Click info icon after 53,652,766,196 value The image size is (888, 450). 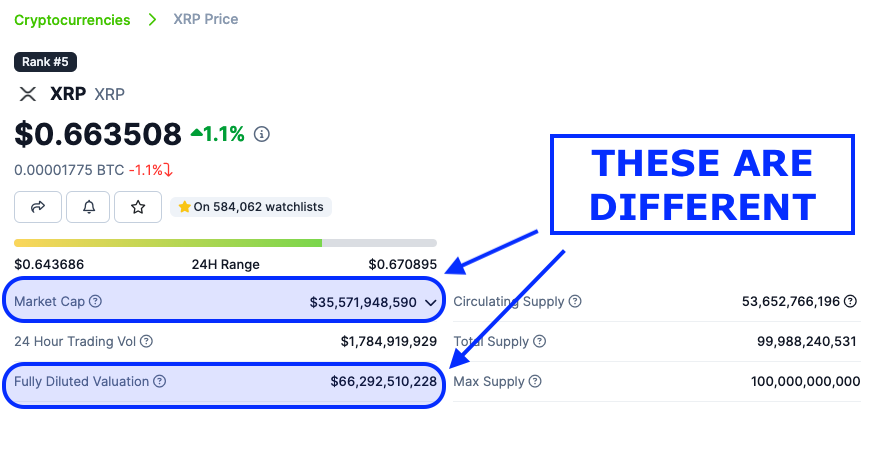(851, 302)
